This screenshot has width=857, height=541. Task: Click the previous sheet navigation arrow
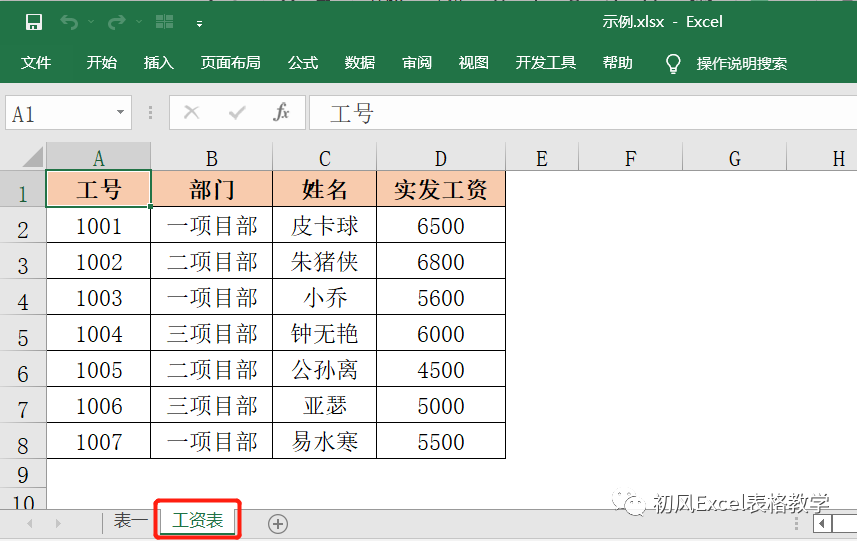(x=30, y=524)
